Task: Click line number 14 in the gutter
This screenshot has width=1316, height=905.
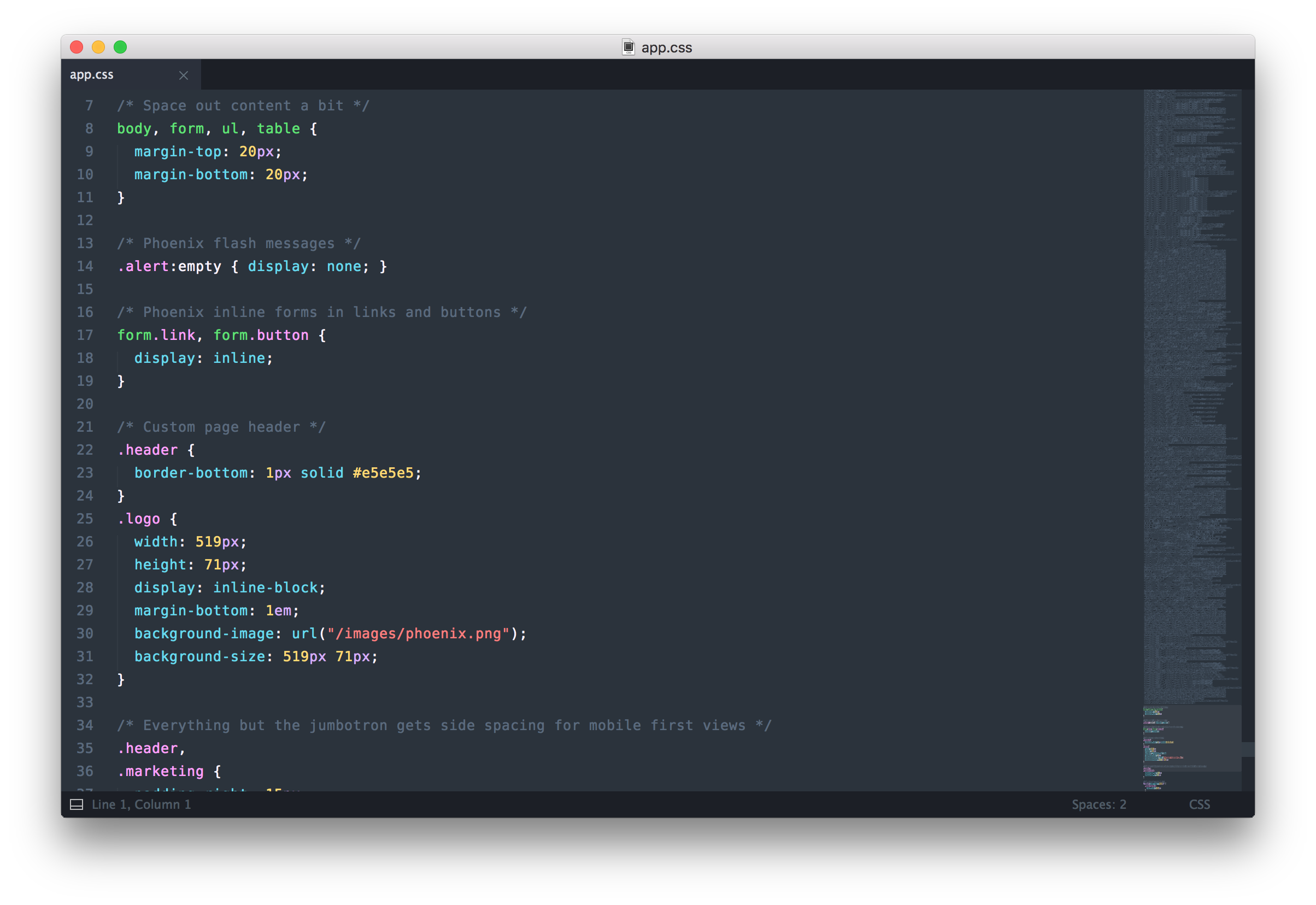Action: pyautogui.click(x=85, y=266)
